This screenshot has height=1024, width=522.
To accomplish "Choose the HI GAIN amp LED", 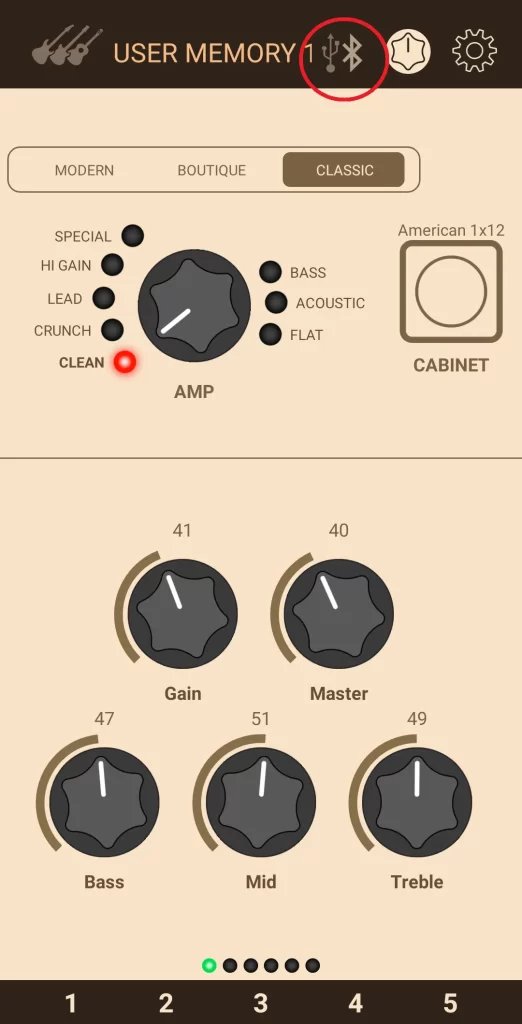I will click(112, 265).
